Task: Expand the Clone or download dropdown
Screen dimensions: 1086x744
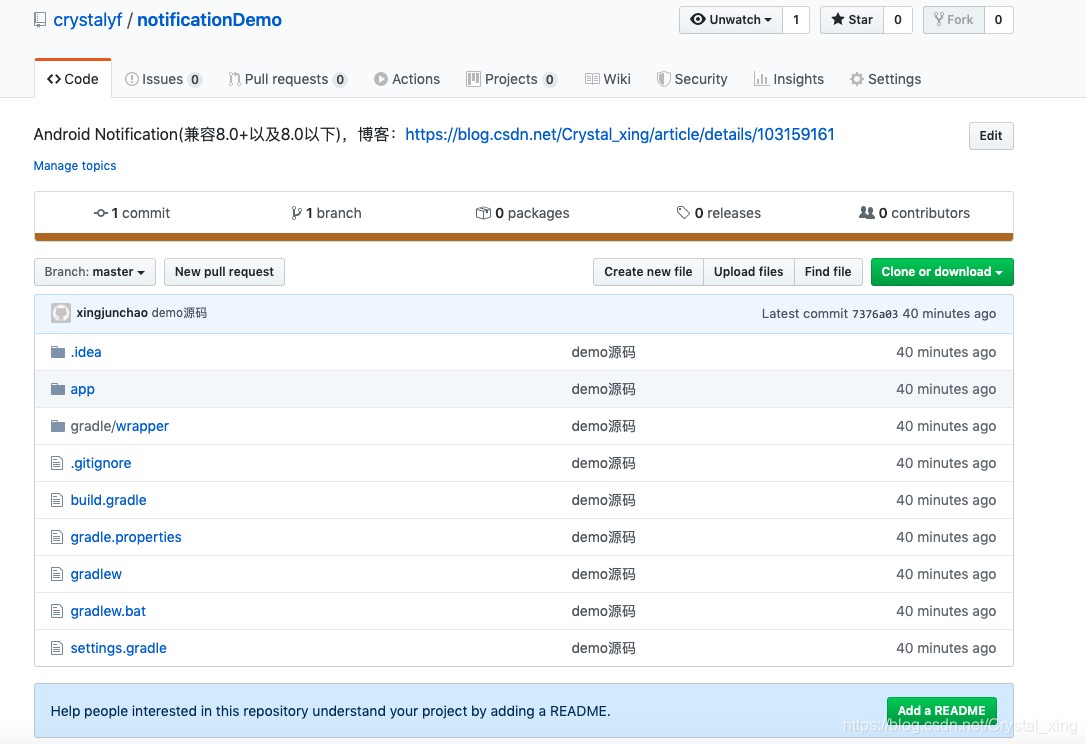Action: pos(941,271)
